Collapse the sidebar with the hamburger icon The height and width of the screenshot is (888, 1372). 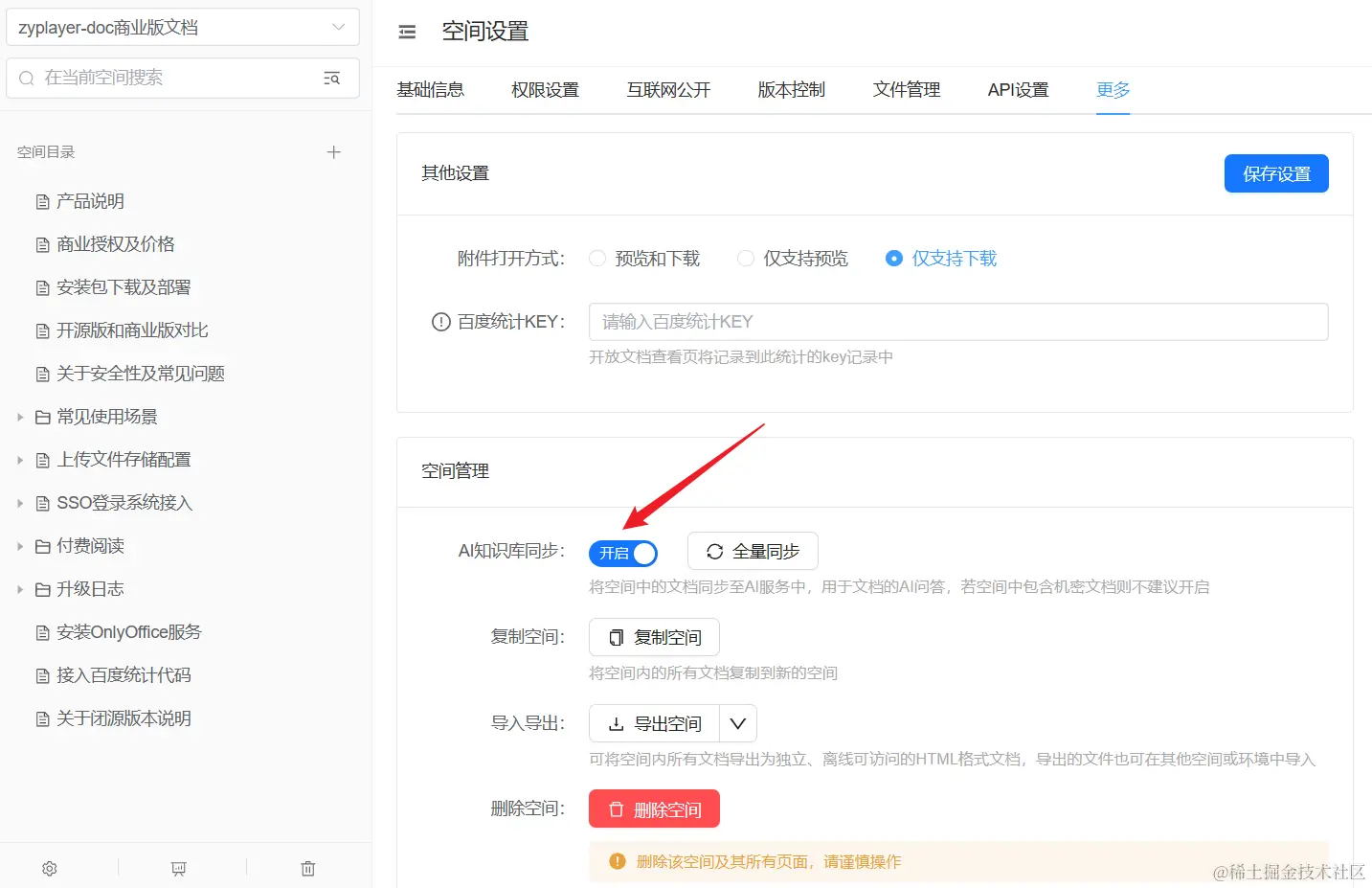pos(407,32)
